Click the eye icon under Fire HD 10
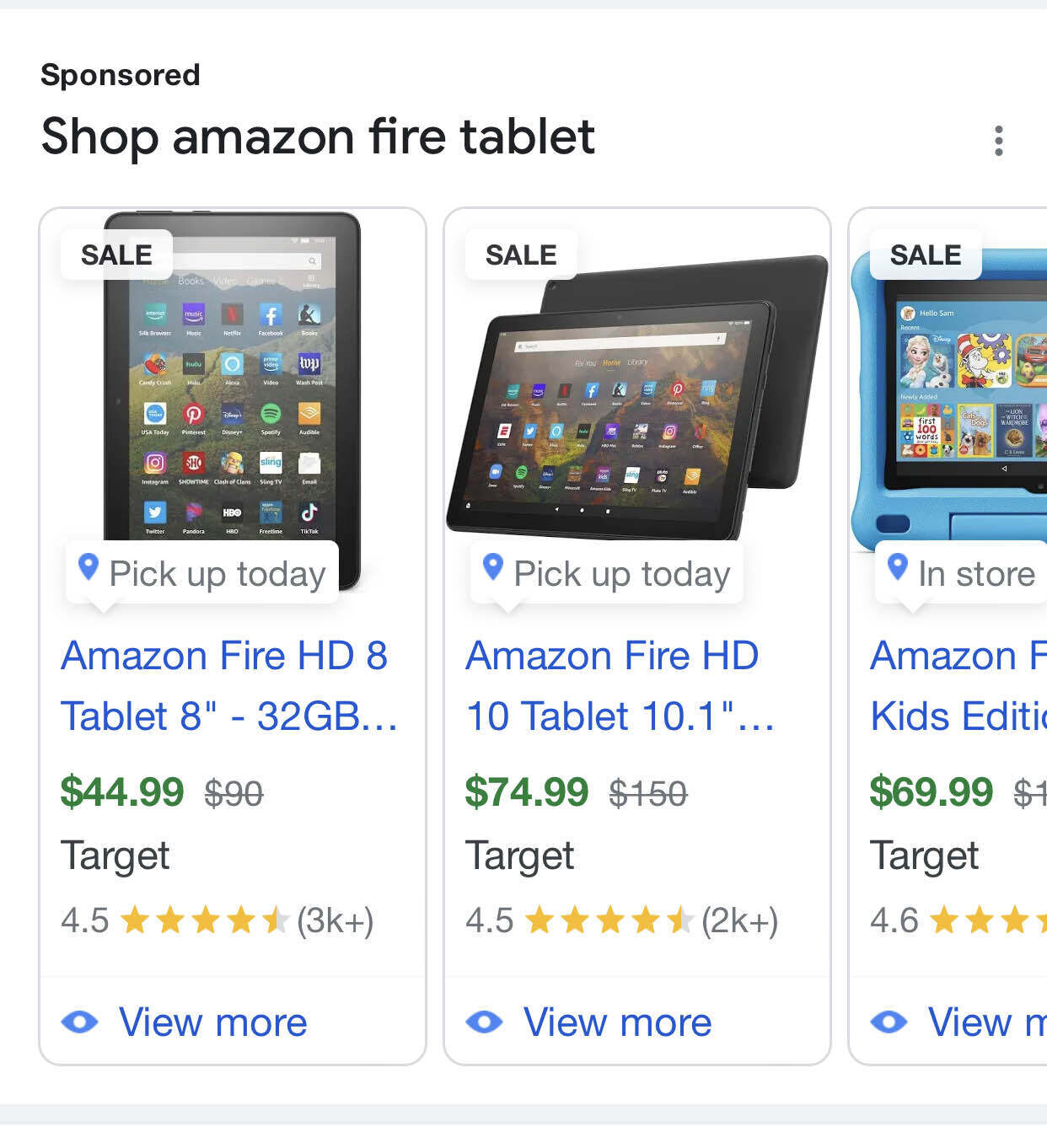The height and width of the screenshot is (1148, 1047). 485,1022
